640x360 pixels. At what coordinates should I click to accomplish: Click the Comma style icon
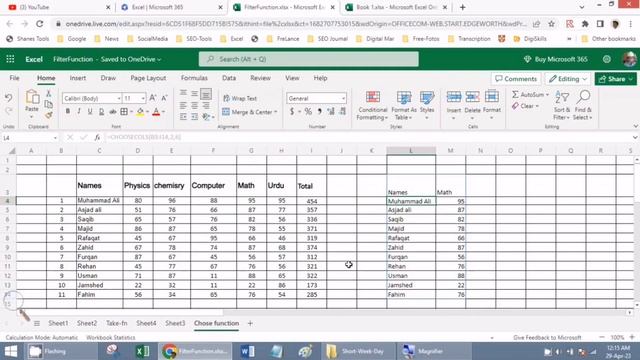(319, 111)
